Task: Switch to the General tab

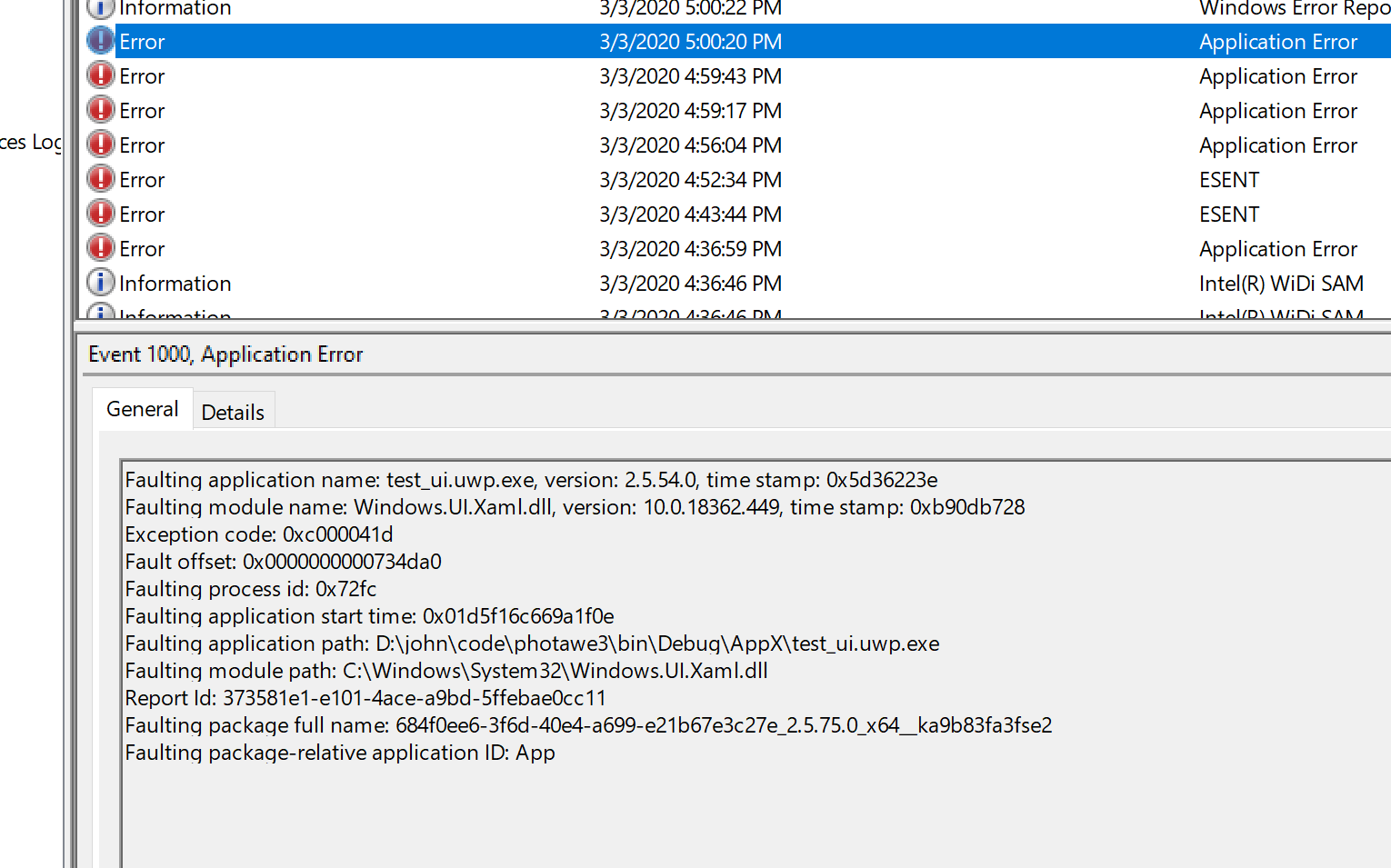Action: [142, 409]
